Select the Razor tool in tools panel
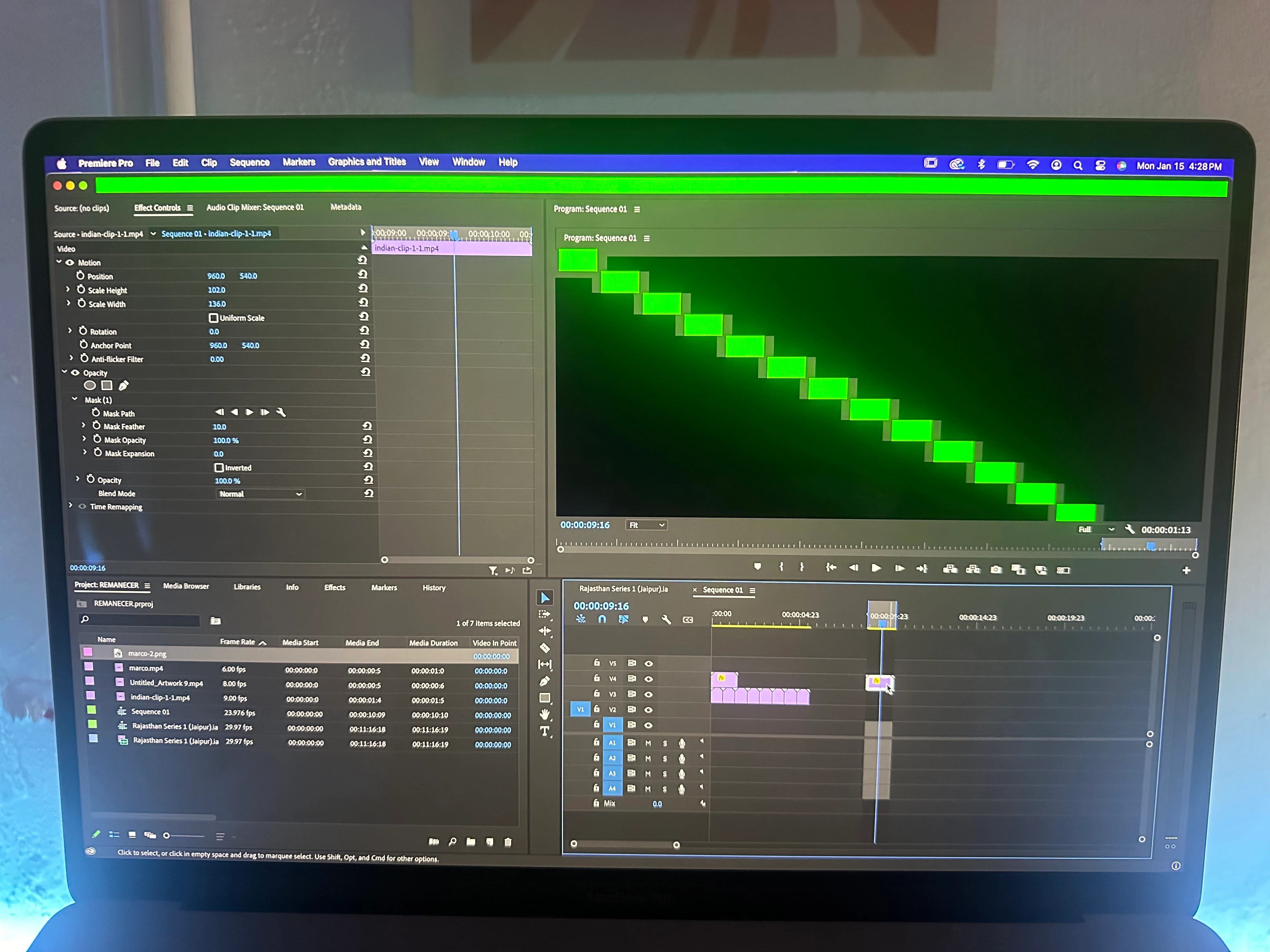1270x952 pixels. (545, 648)
